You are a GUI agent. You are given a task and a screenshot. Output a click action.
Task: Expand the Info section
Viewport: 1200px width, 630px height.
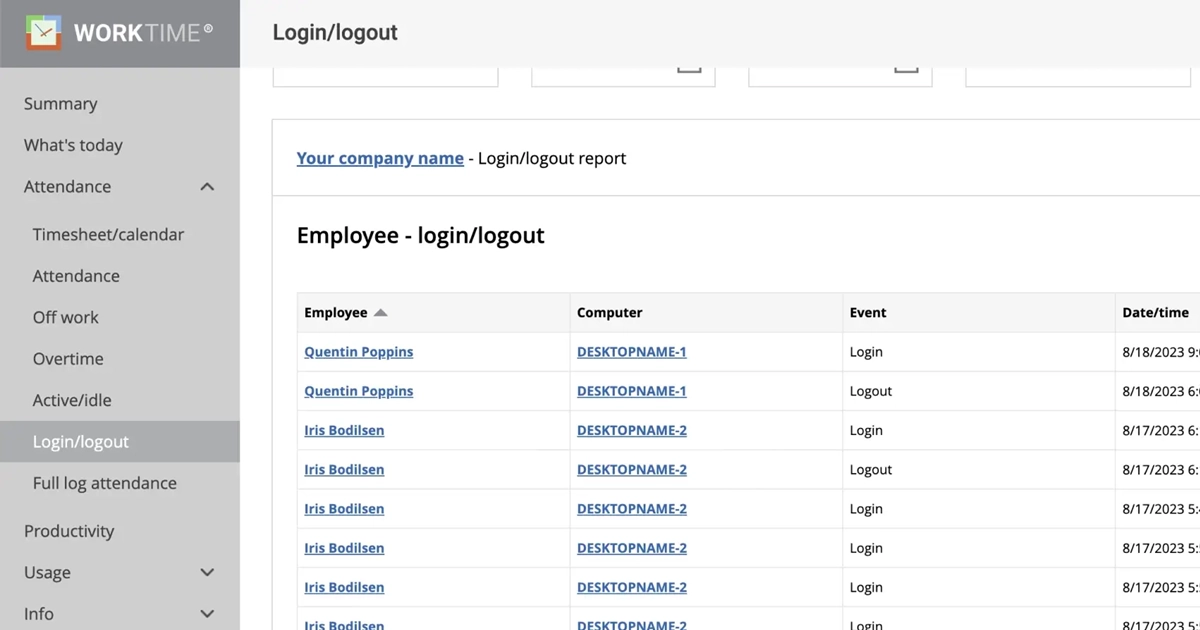[x=207, y=613]
